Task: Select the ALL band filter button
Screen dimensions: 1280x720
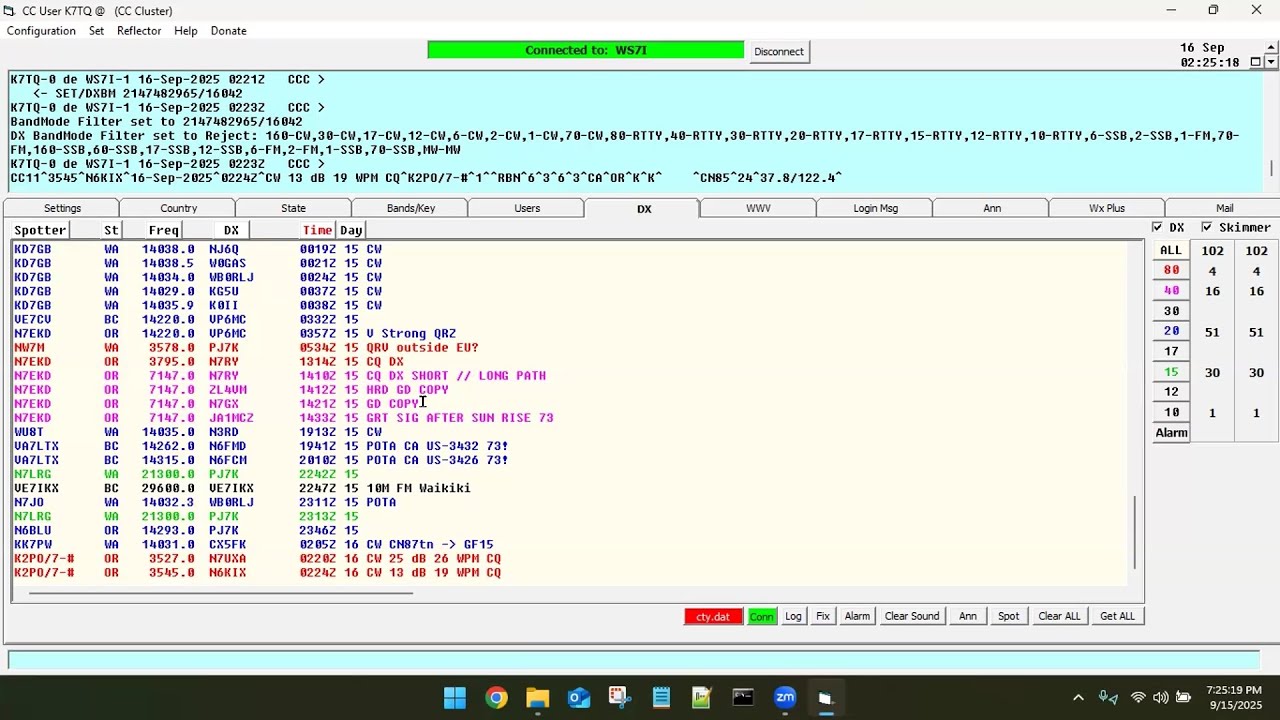Action: [x=1170, y=250]
